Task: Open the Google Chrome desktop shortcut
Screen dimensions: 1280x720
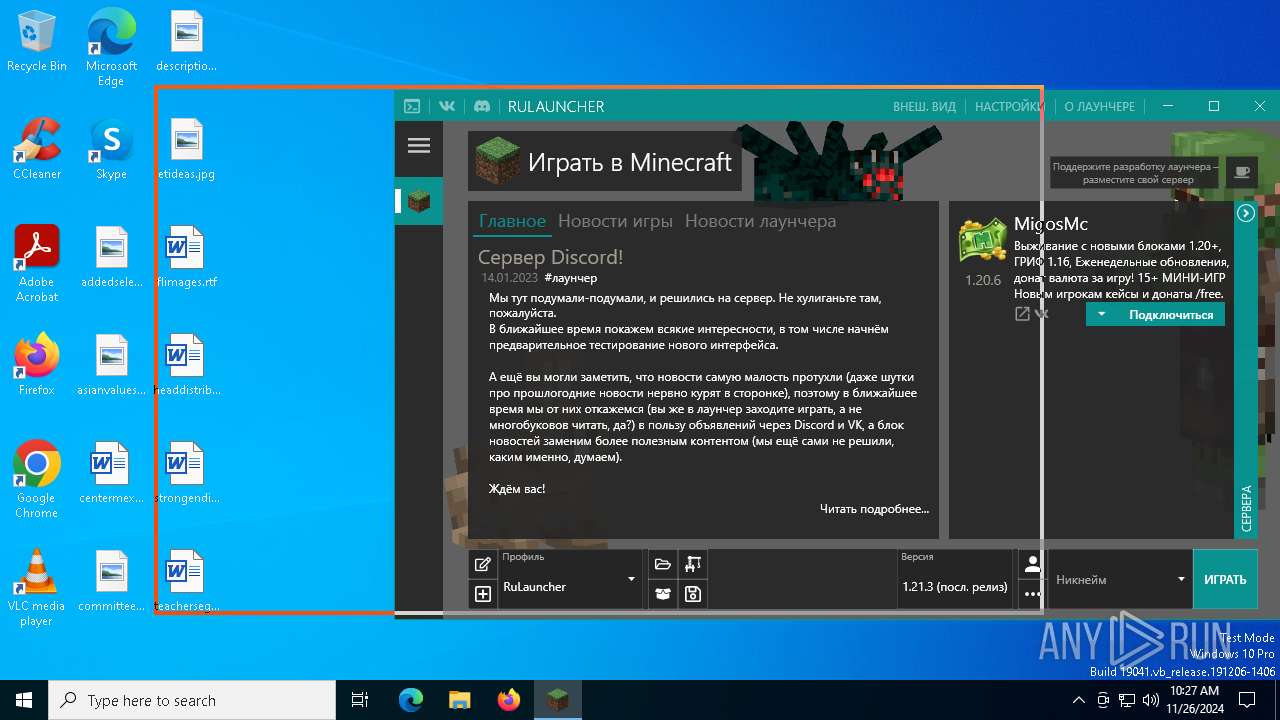Action: pos(37,480)
